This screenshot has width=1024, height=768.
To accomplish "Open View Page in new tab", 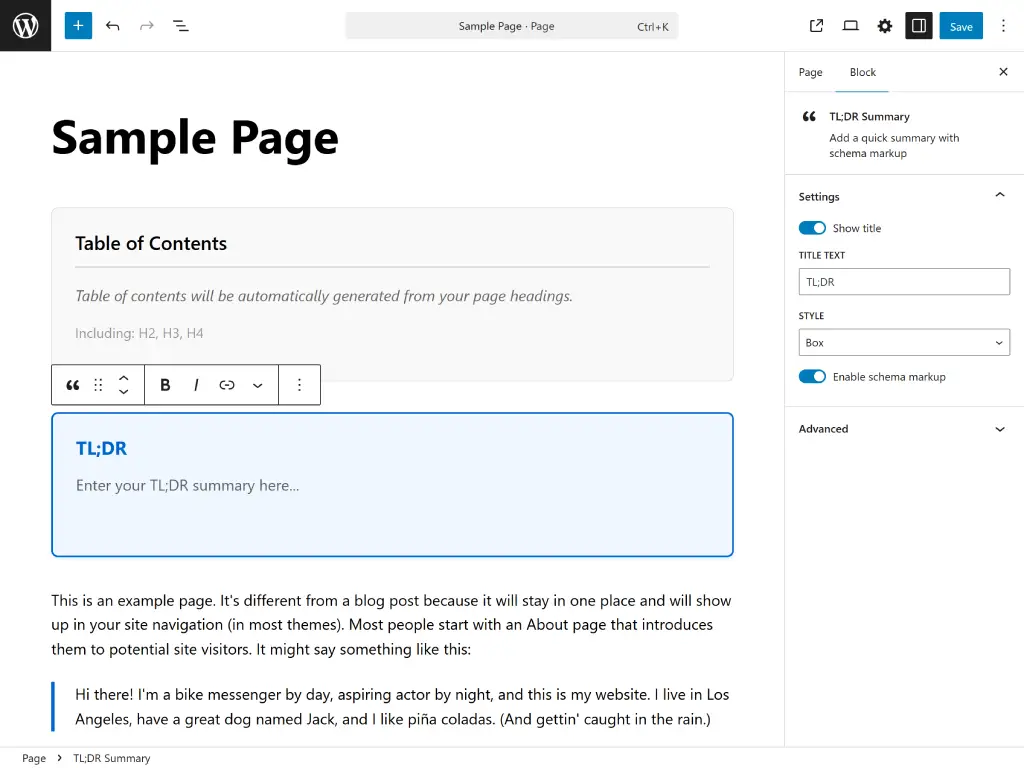I will point(816,26).
